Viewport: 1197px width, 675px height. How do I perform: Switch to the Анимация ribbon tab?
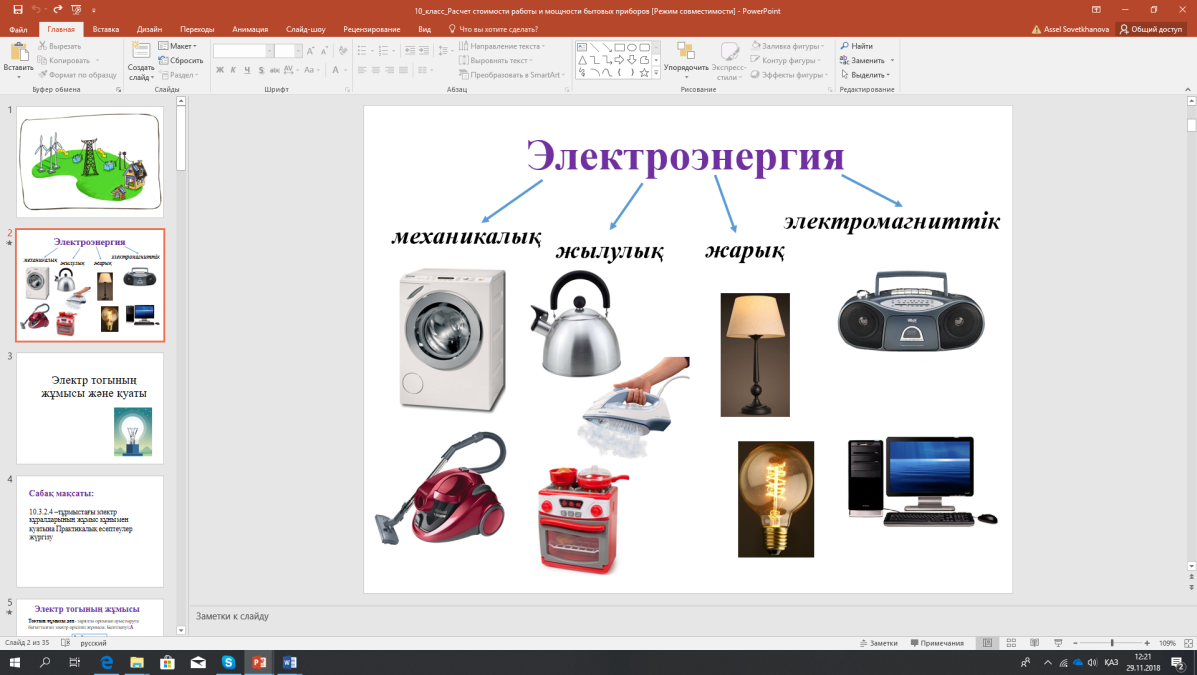coord(250,29)
